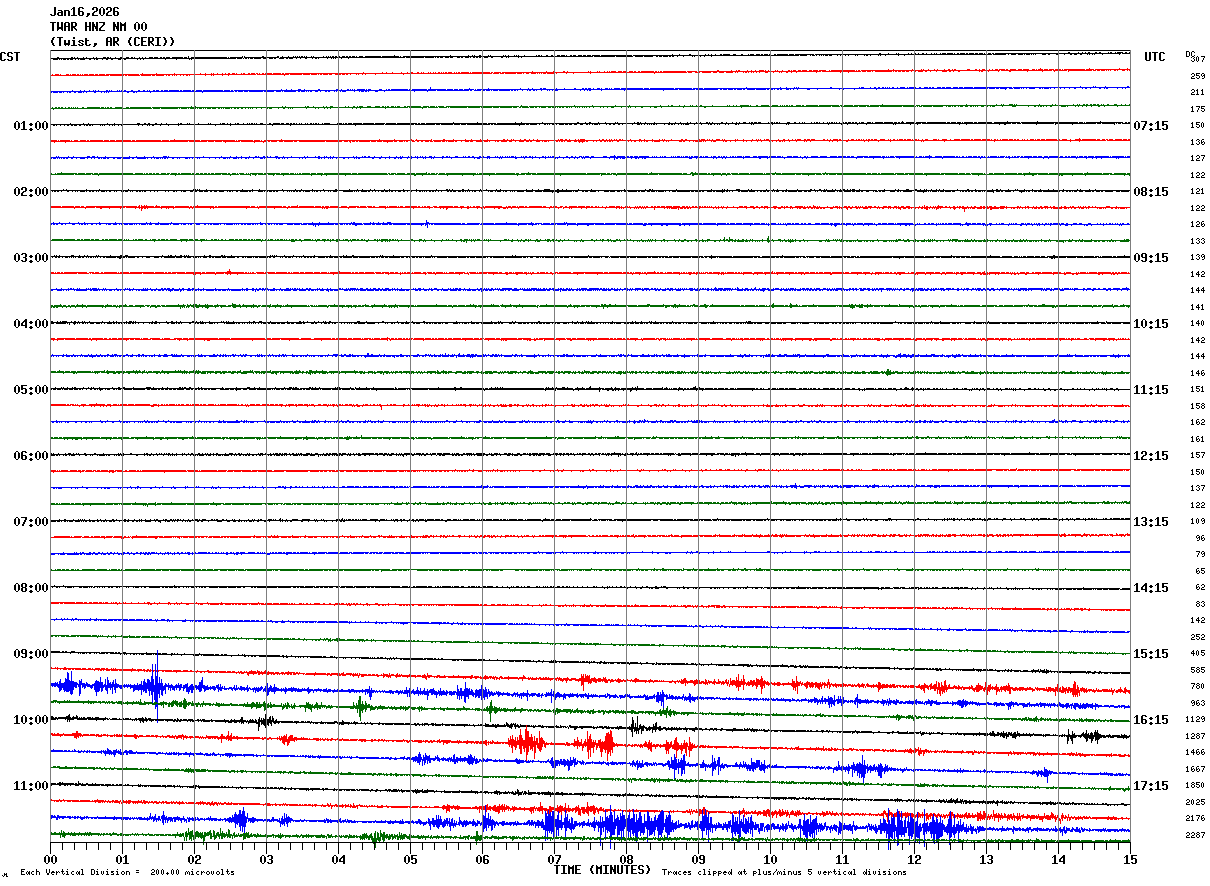Select the station code TWAR HNZ NM 00
The width and height of the screenshot is (1210, 886).
pyautogui.click(x=99, y=27)
